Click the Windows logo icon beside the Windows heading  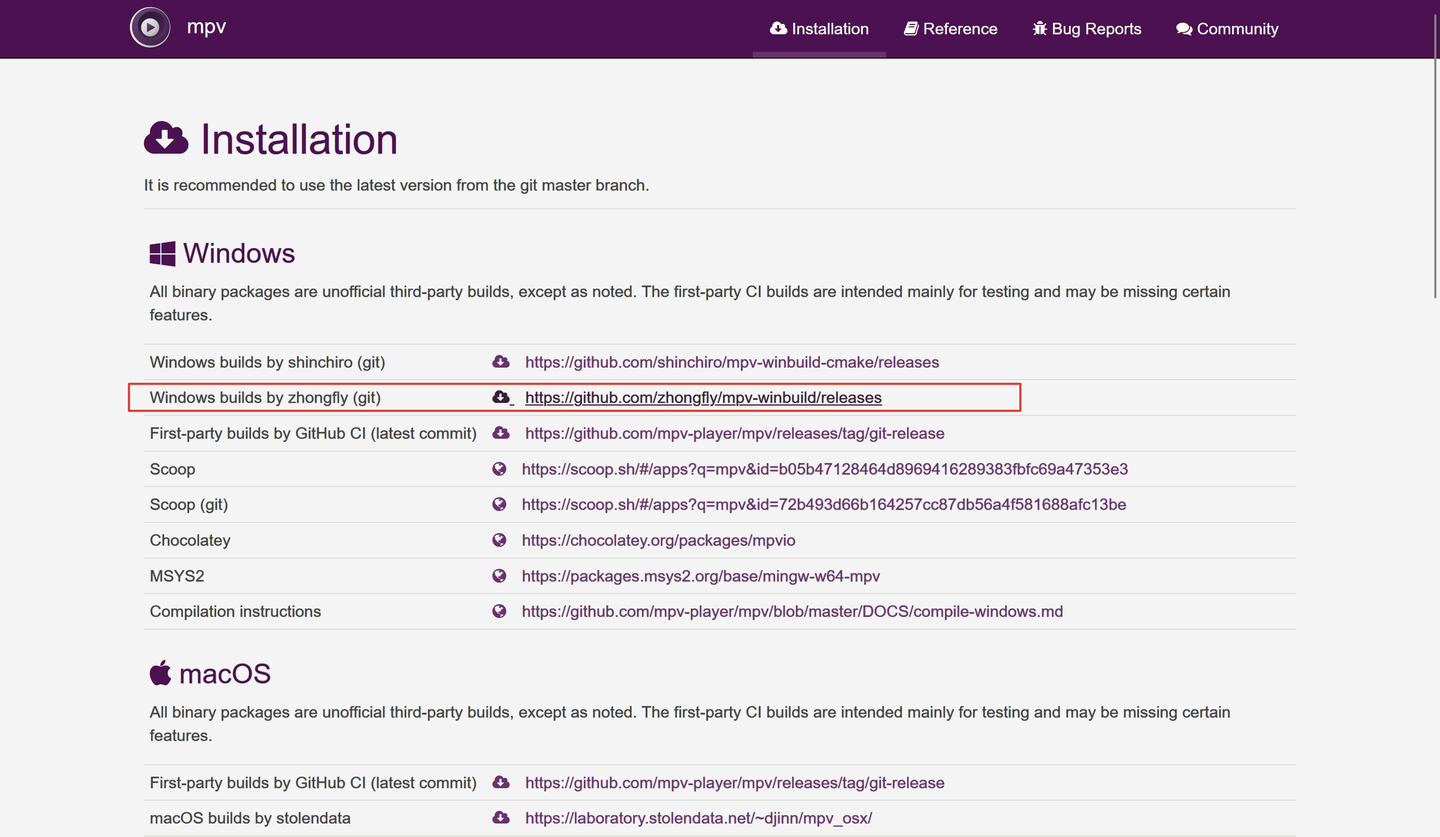pyautogui.click(x=162, y=254)
